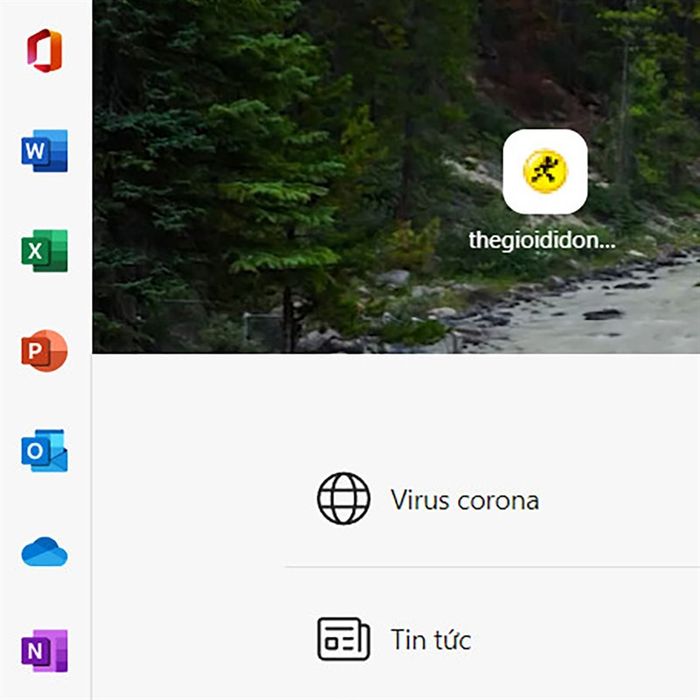Launch OneNote from the sidebar
This screenshot has height=700, width=700.
pos(44,651)
